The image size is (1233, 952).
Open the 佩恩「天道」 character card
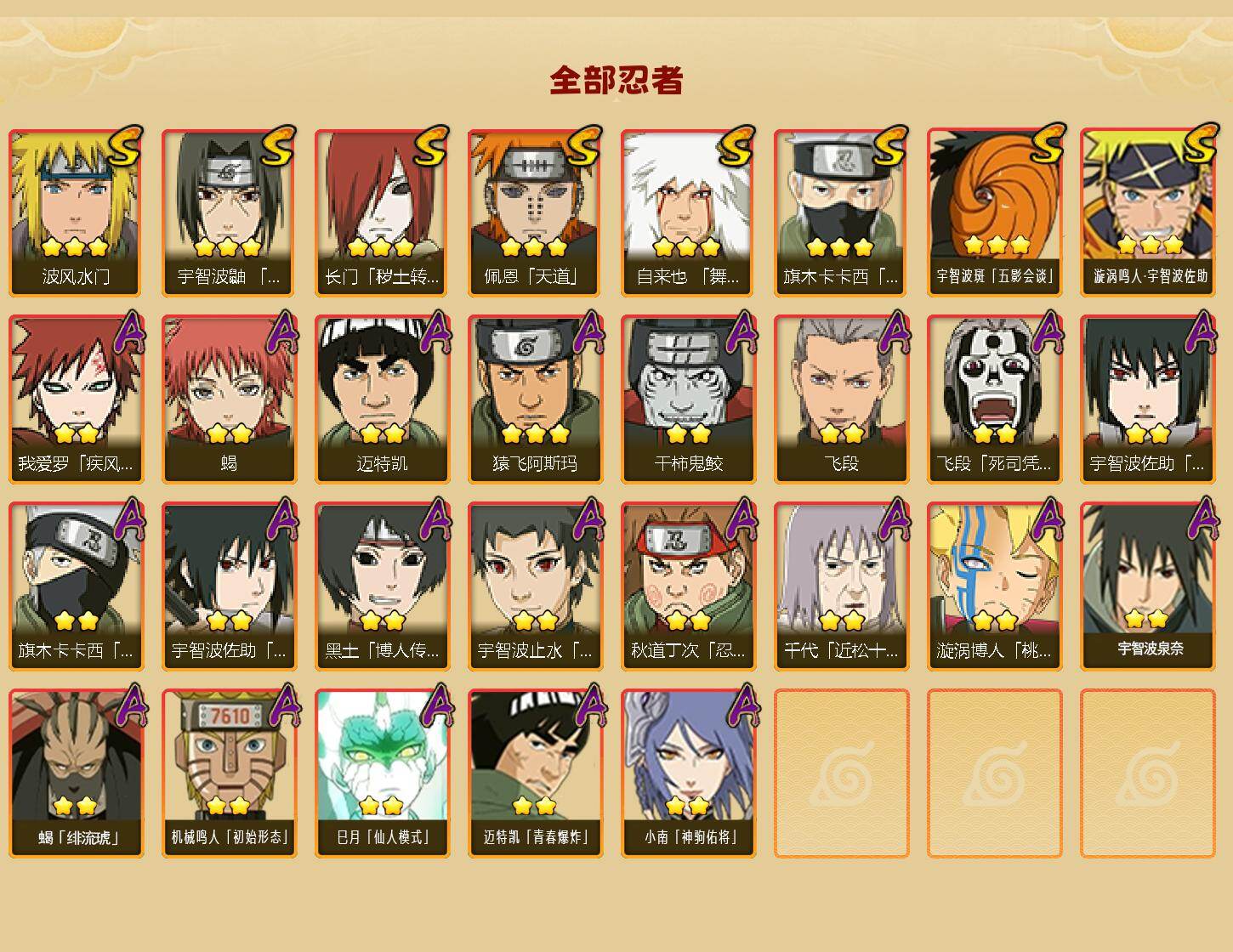point(535,212)
